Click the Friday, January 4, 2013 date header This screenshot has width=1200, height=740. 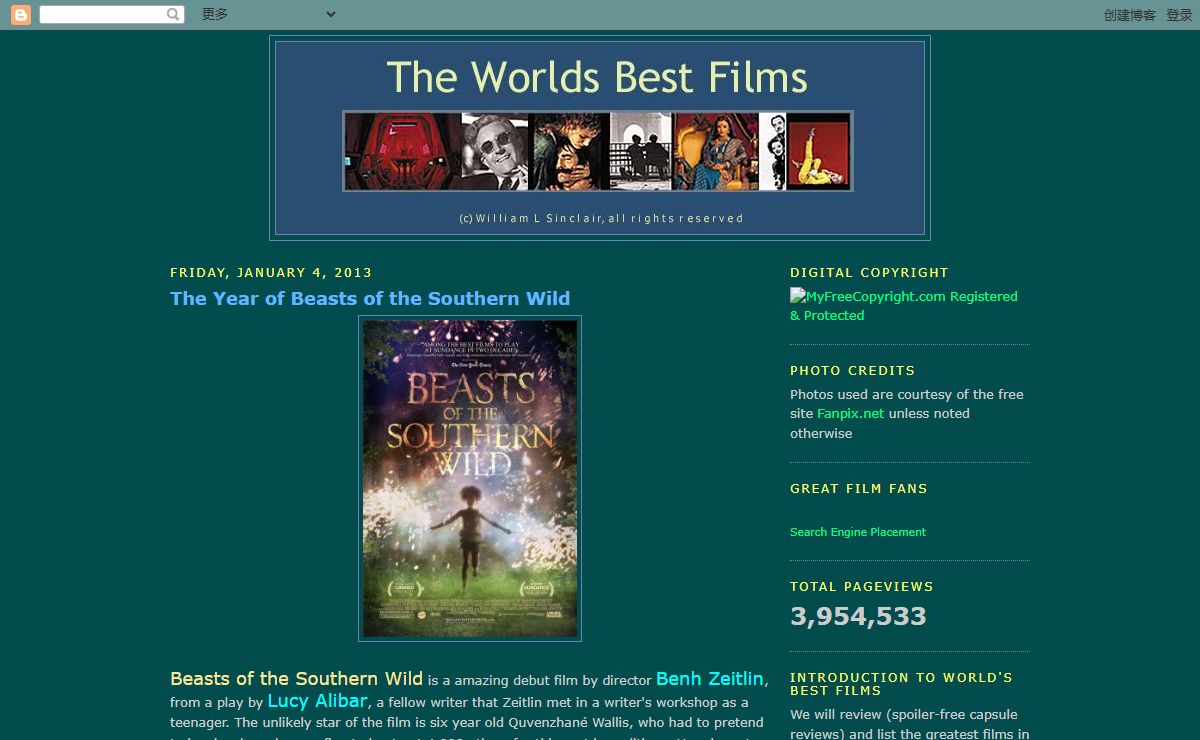(271, 272)
